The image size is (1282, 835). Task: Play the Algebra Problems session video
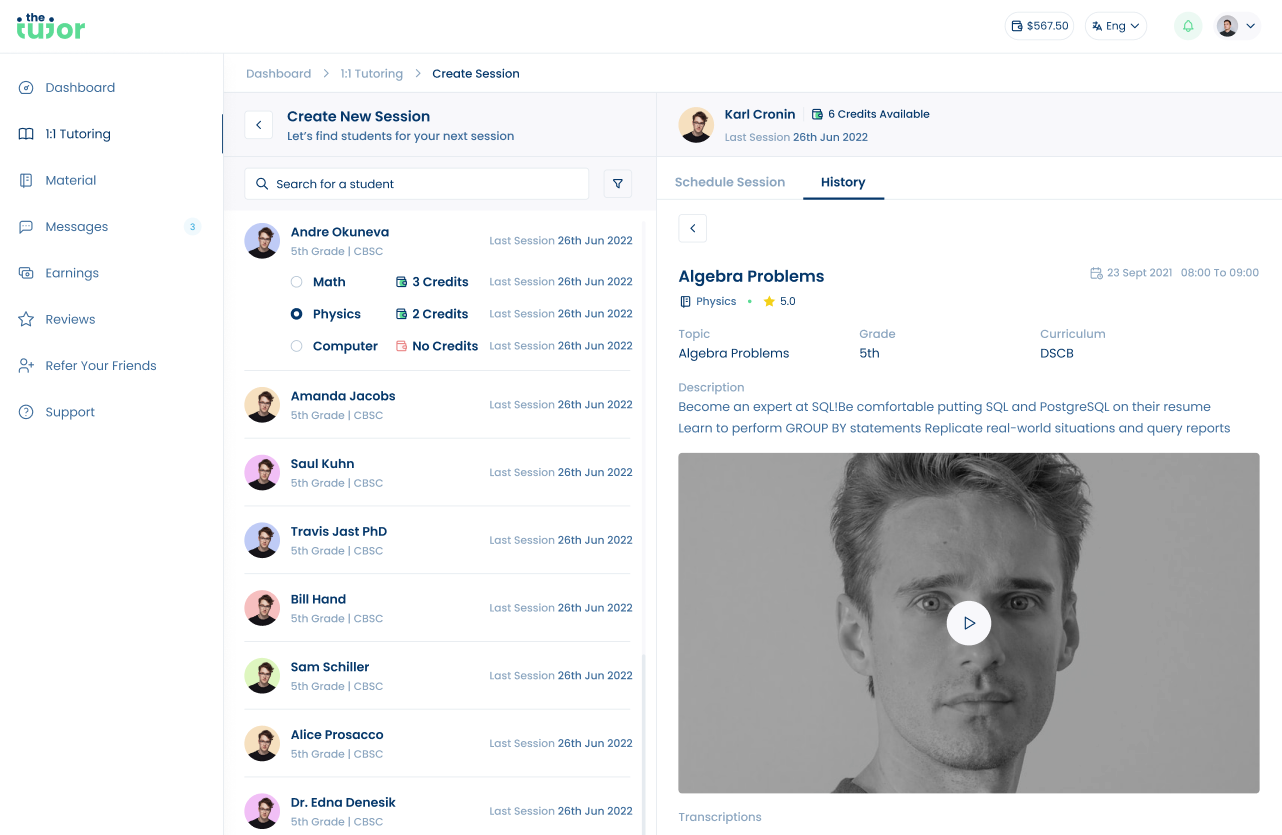pos(968,623)
